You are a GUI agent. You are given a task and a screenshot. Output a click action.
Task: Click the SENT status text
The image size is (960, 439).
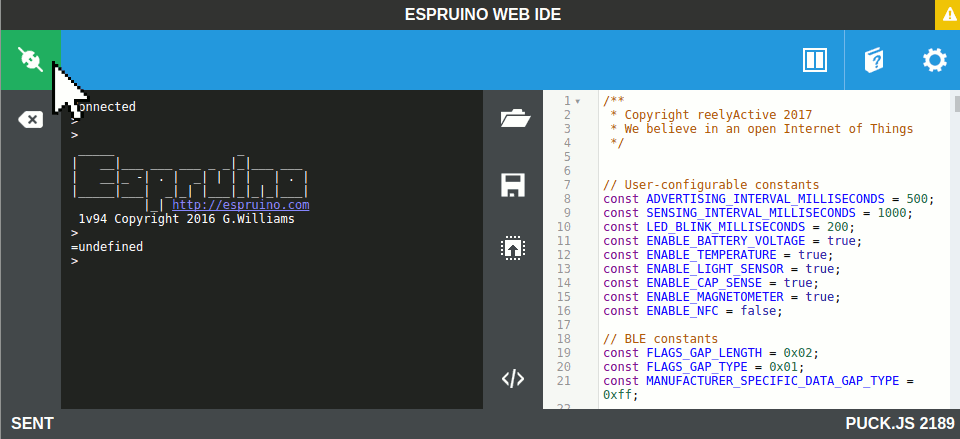coord(32,423)
